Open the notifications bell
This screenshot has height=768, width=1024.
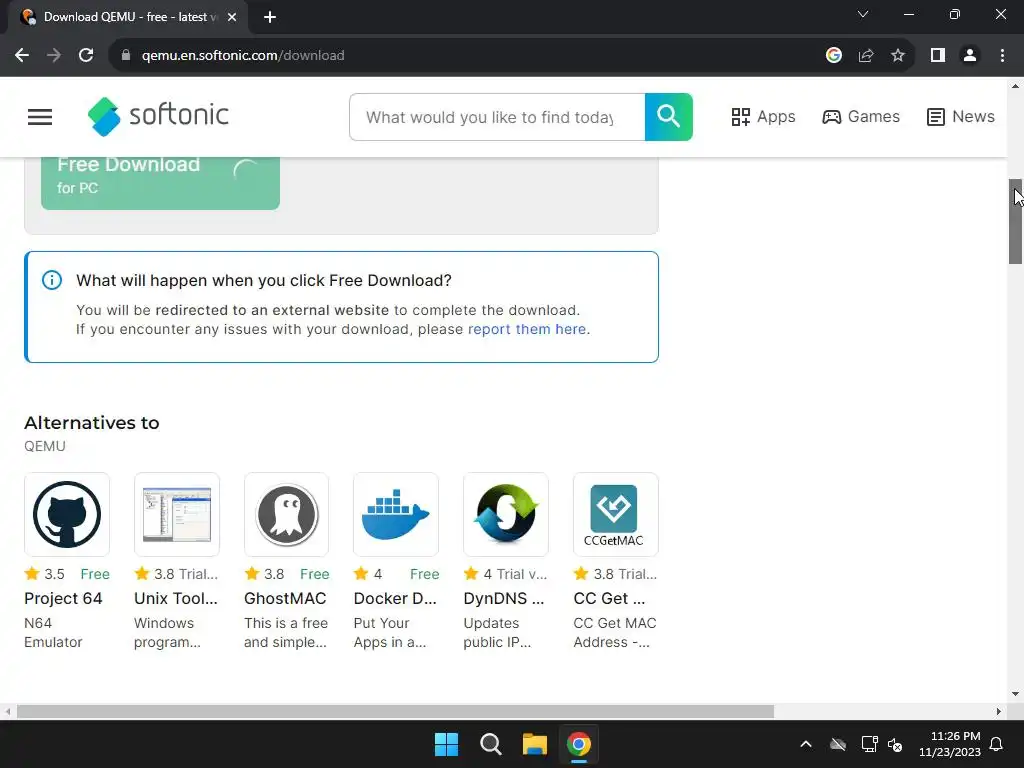(x=997, y=744)
